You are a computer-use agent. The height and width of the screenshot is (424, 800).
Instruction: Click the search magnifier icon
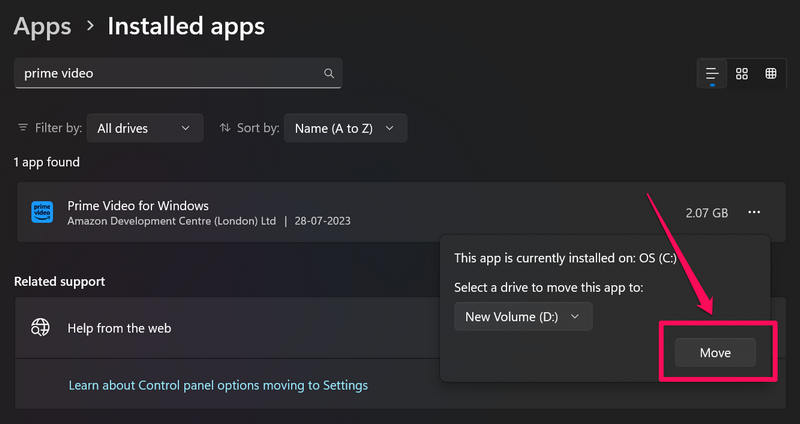(328, 73)
